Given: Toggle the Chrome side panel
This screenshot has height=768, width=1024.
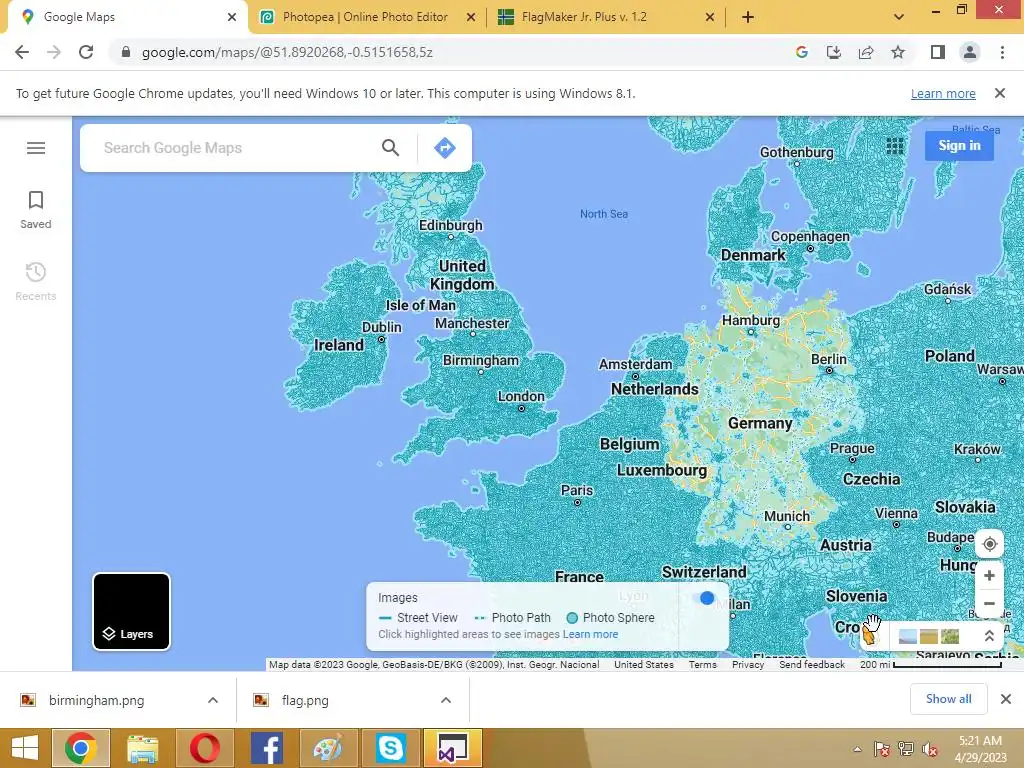Looking at the screenshot, I should pos(938,52).
